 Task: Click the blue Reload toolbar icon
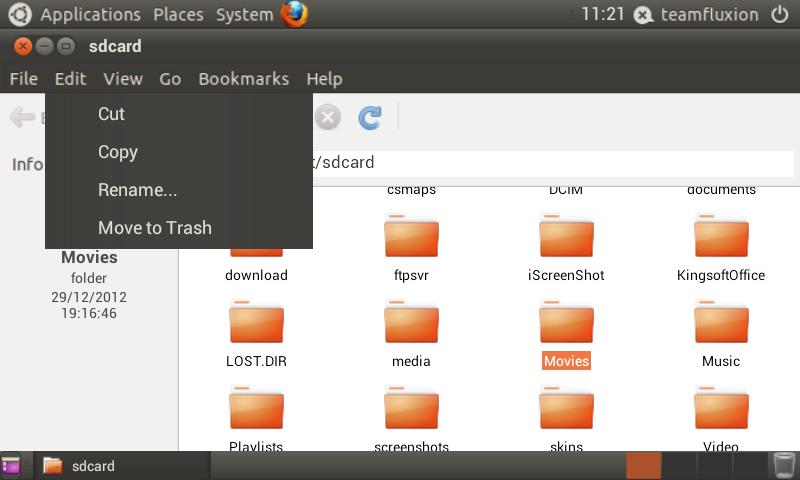coord(369,117)
